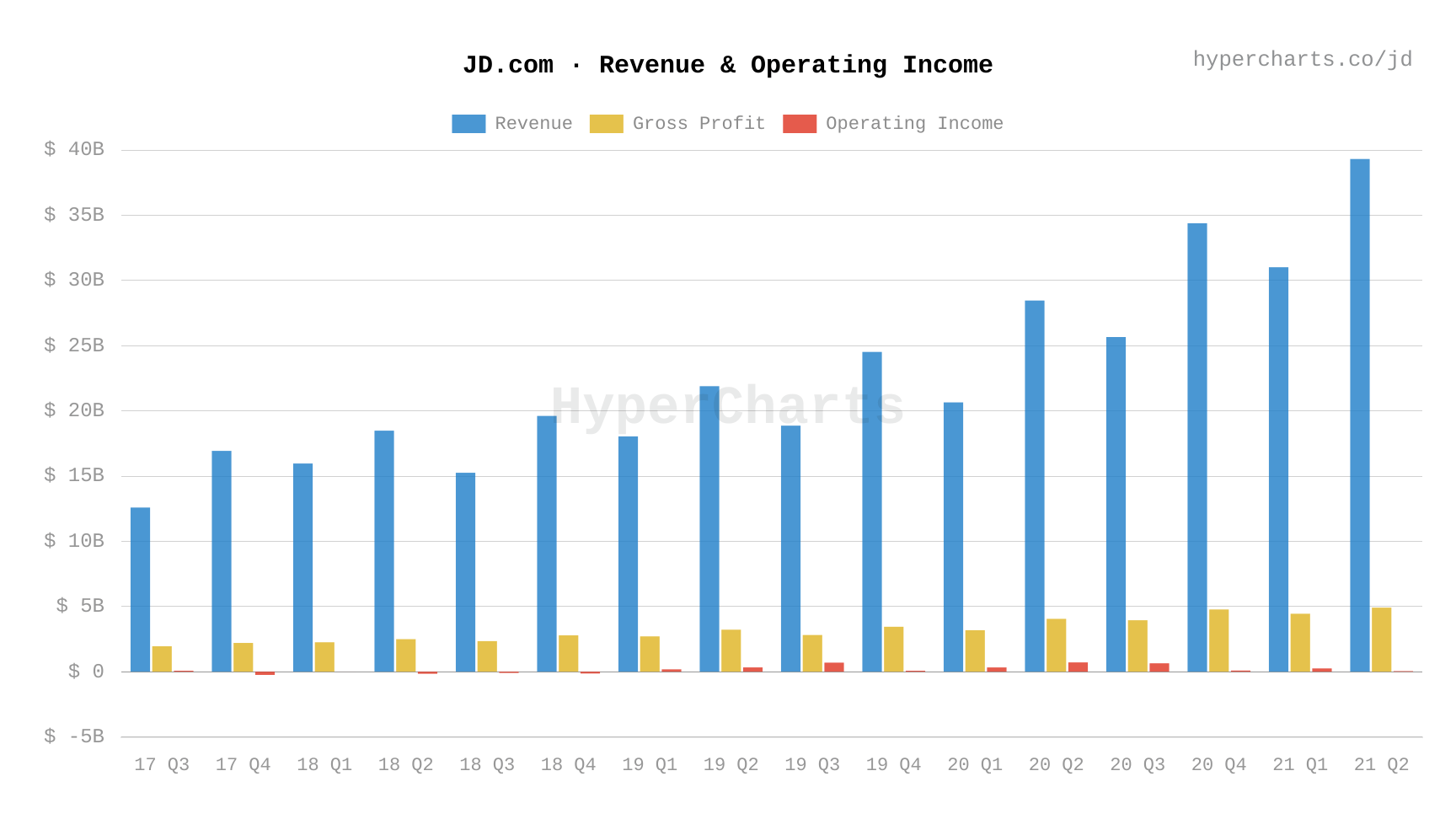1456x819 pixels.
Task: Click the 18 Q2 revenue bar
Action: (384, 552)
